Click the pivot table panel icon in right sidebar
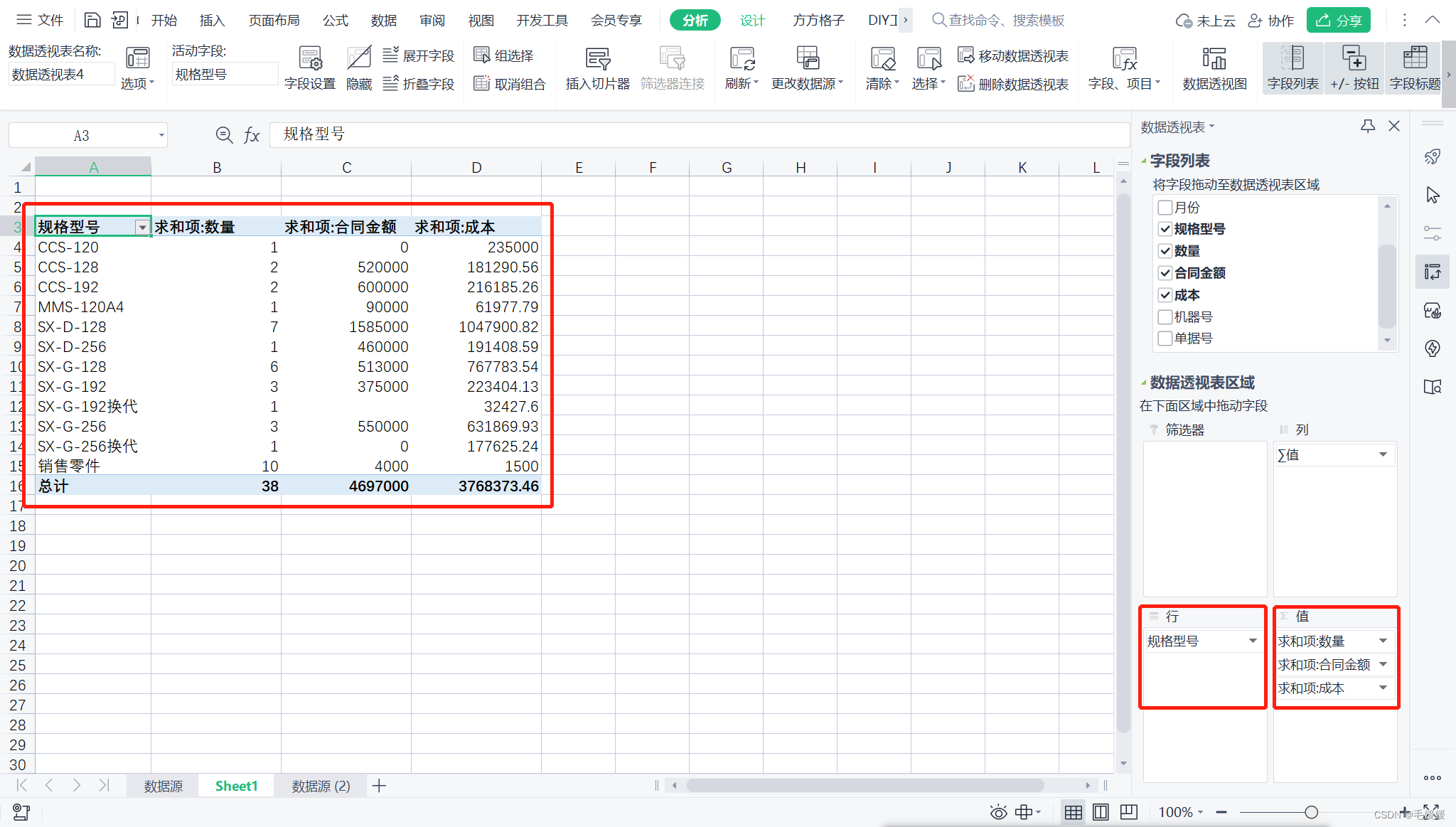Screen dimensions: 1456x827 point(1433,272)
